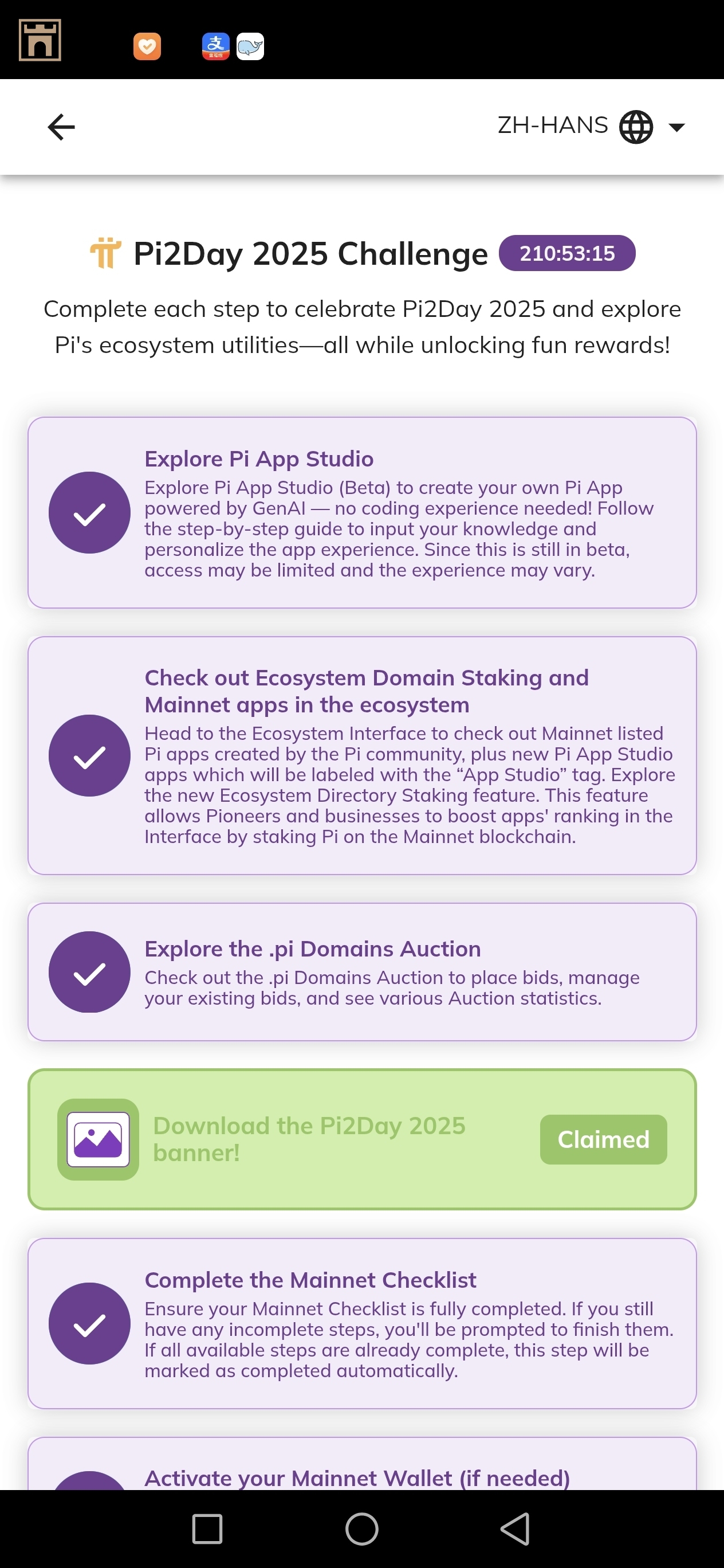
Task: Select the ZH-HANS language label
Action: tap(552, 126)
